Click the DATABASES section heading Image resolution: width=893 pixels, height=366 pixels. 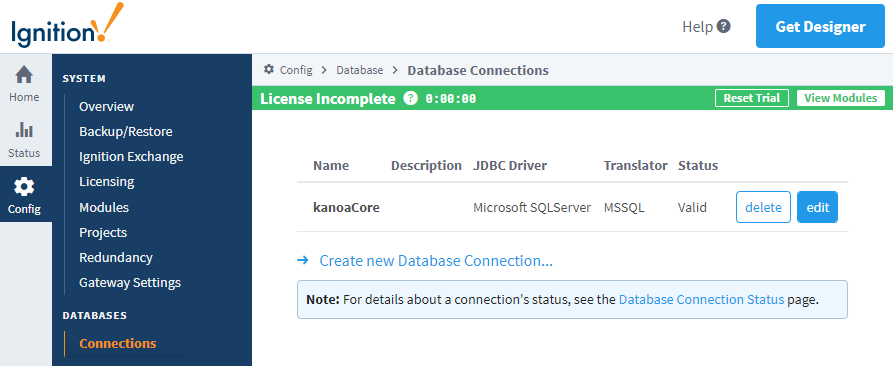pos(95,315)
